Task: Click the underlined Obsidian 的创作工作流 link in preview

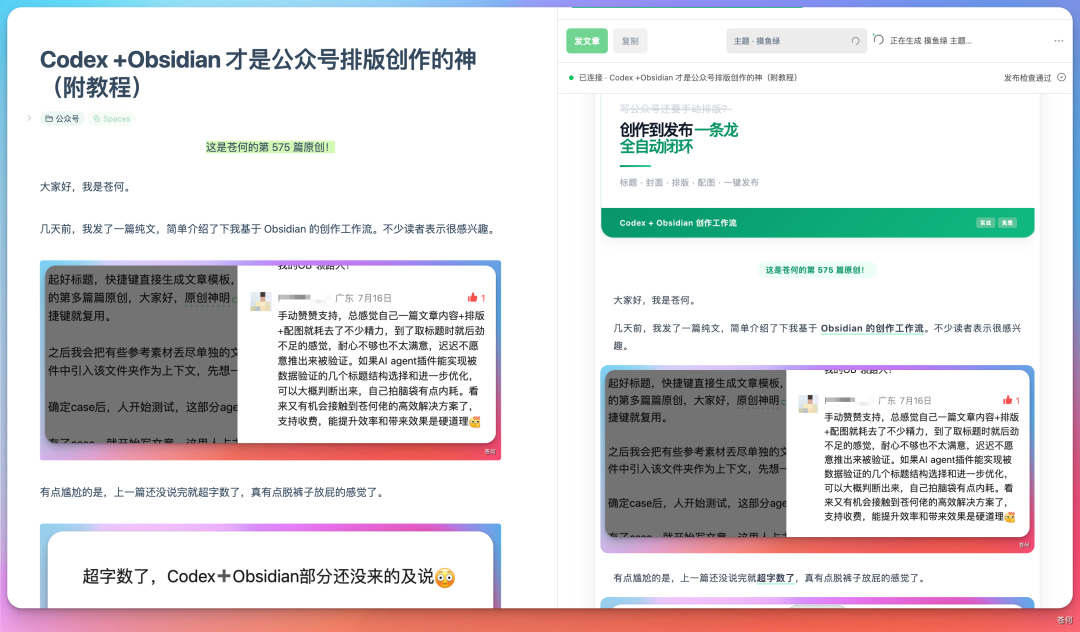Action: [x=873, y=328]
